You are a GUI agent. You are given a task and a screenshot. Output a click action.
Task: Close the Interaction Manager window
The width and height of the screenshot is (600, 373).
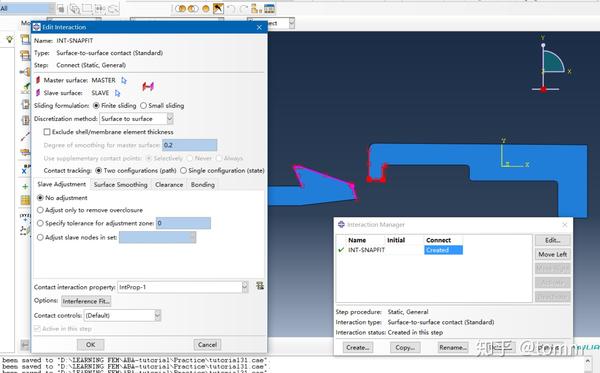click(x=565, y=225)
